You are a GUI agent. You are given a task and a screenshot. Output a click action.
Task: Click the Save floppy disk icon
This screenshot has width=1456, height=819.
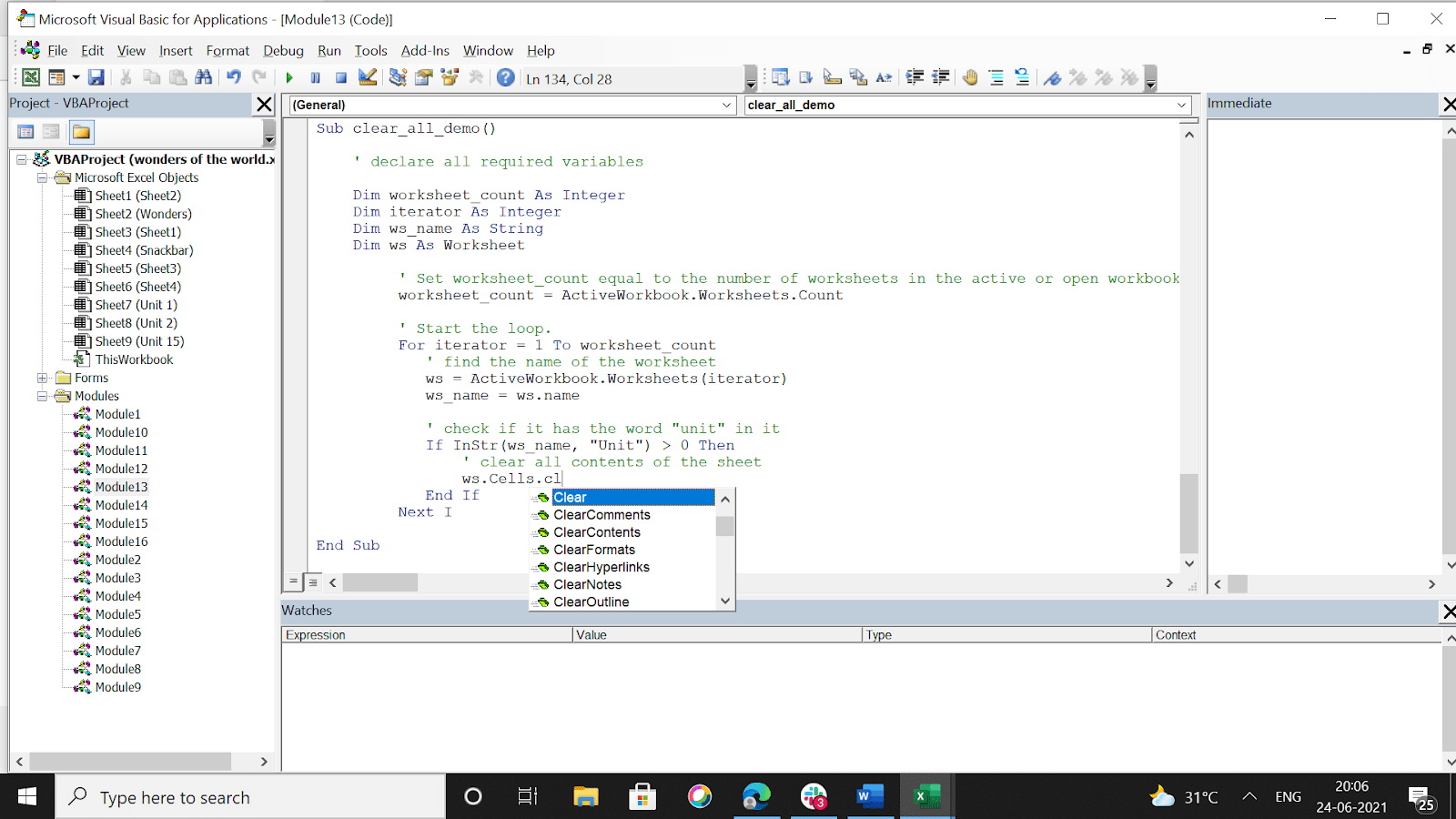coord(96,78)
